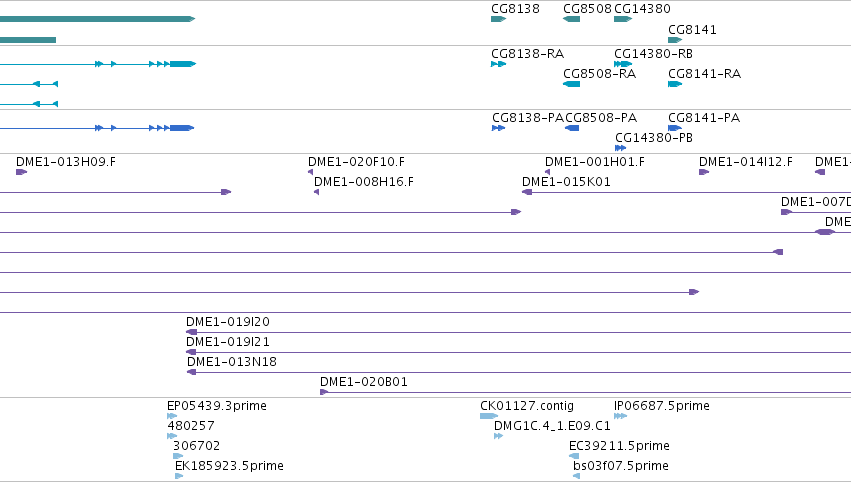Select the DME1-008H16.F marker
This screenshot has height=482, width=851.
click(x=316, y=192)
